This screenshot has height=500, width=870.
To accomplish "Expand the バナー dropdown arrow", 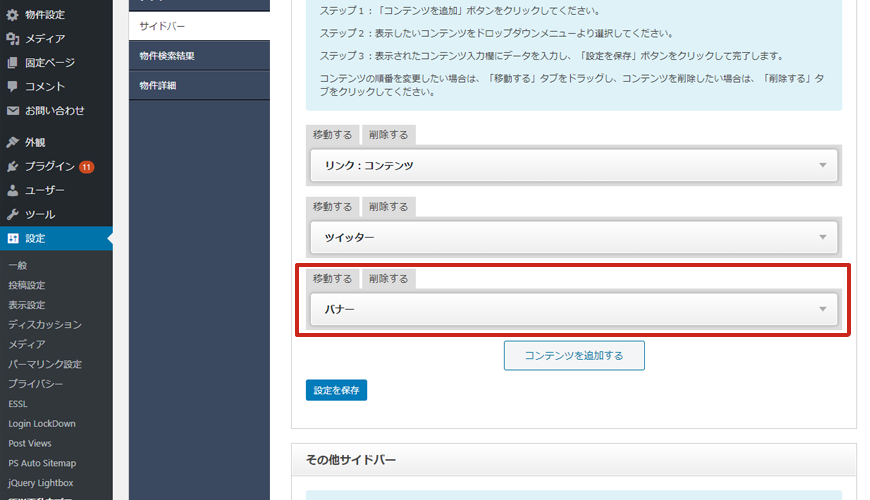I will pos(823,309).
